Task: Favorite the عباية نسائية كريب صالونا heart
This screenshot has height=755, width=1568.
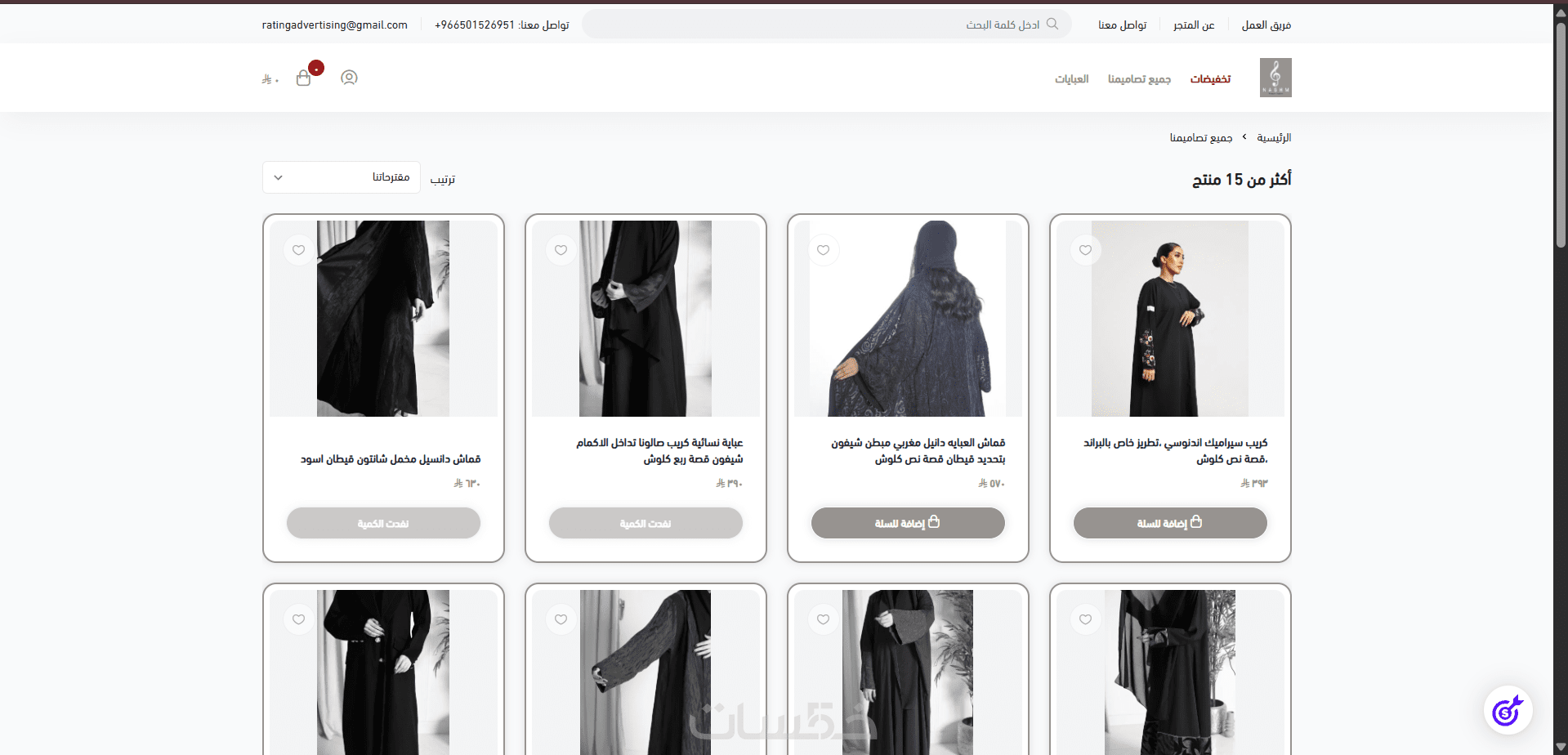Action: click(561, 250)
